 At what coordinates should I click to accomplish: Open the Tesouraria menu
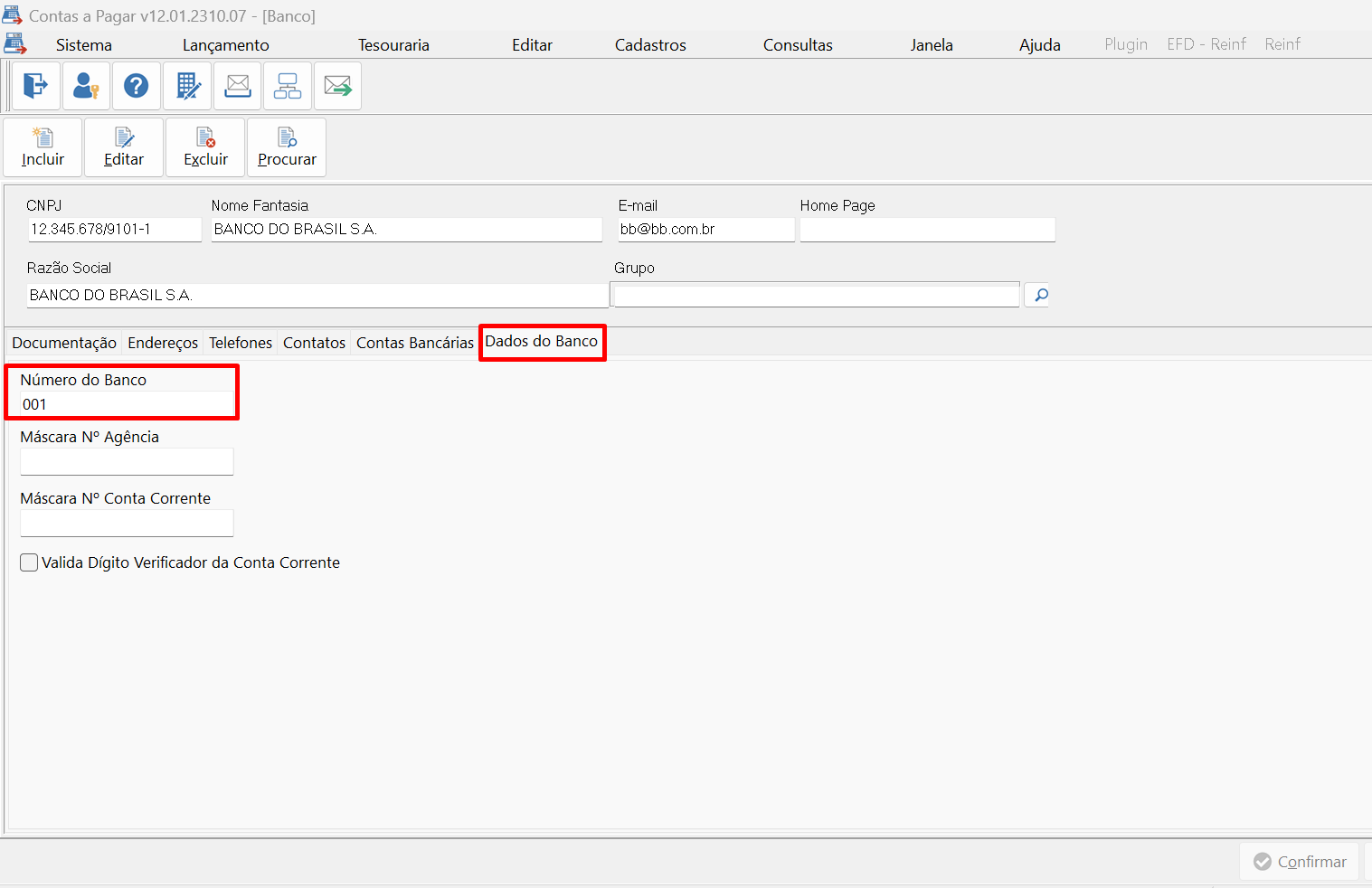point(393,45)
